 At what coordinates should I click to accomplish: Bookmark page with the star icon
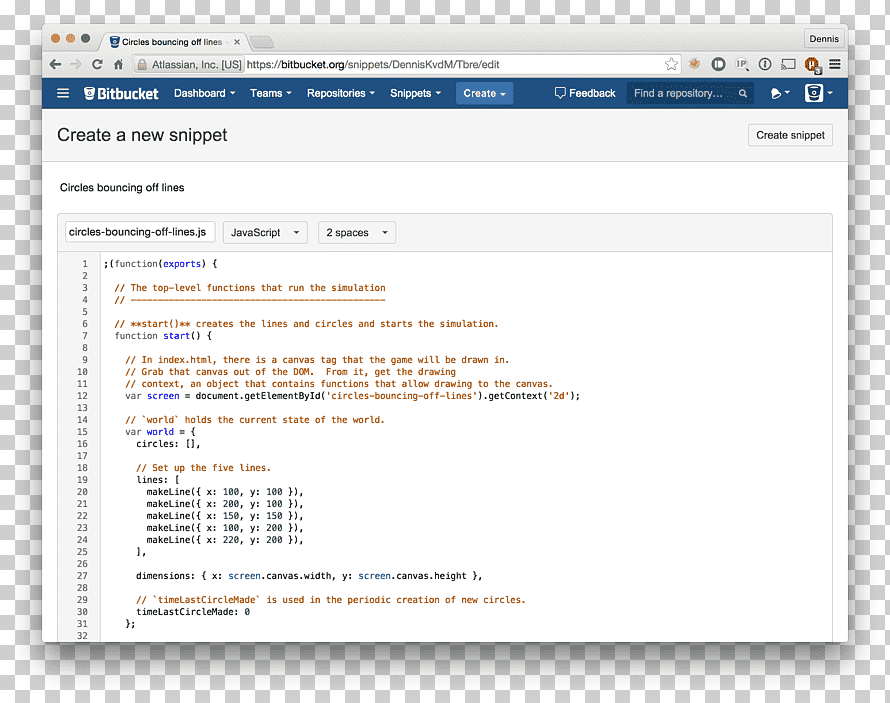click(671, 64)
